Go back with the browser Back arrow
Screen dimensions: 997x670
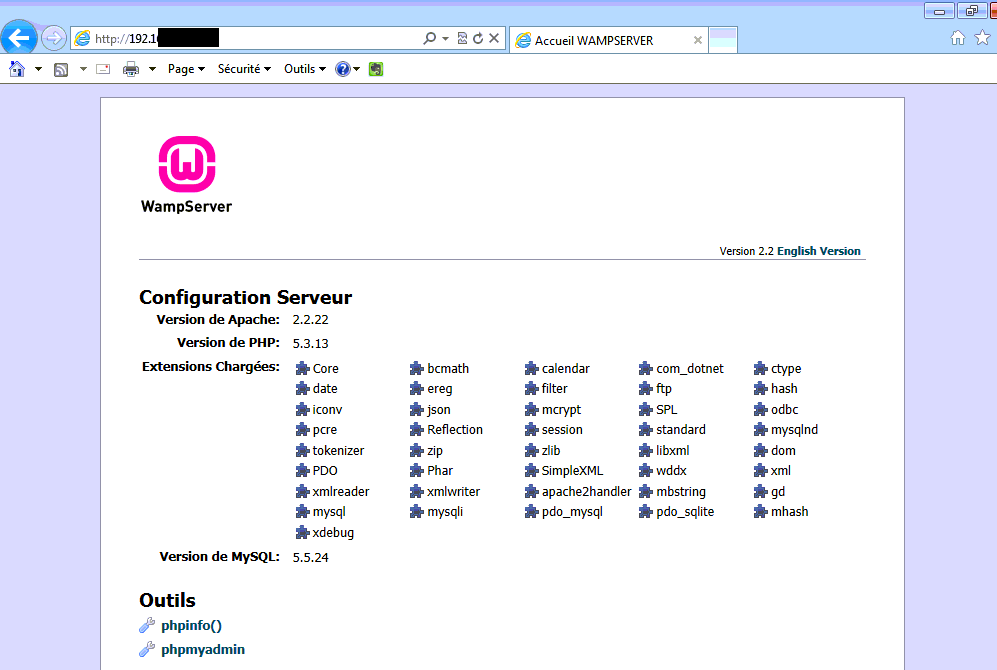click(x=19, y=38)
